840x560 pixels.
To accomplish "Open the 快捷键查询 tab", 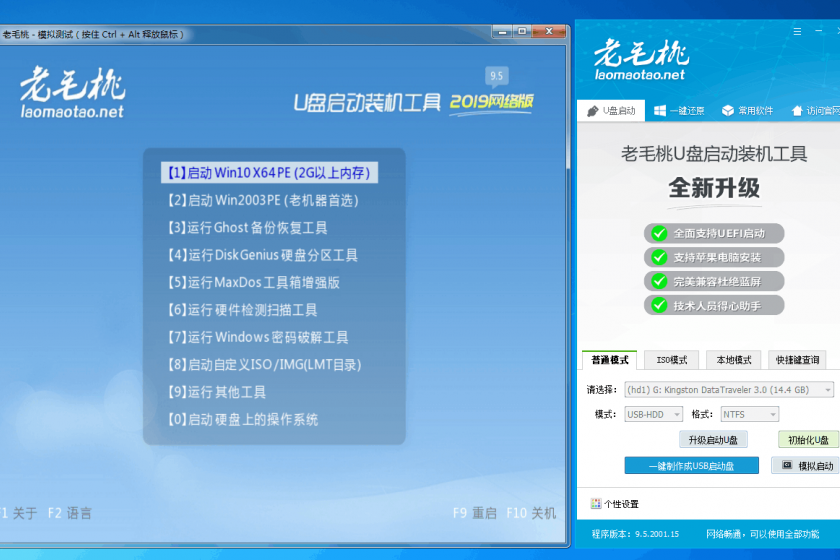I will (x=797, y=360).
